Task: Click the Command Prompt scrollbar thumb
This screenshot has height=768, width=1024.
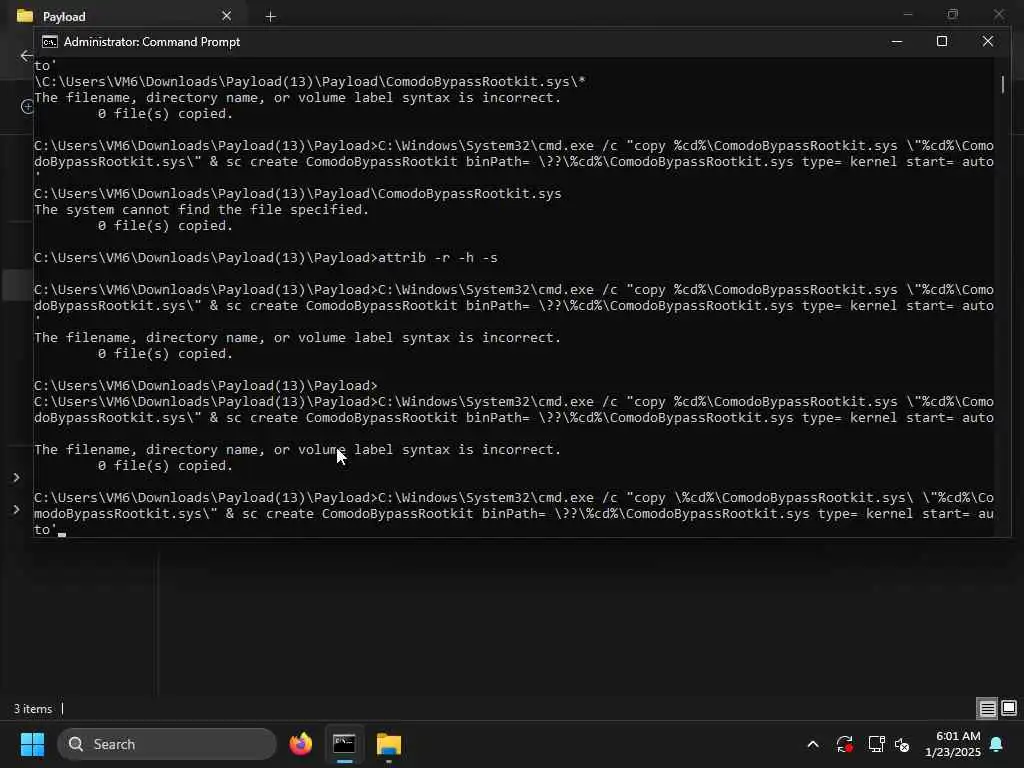Action: tap(1003, 84)
